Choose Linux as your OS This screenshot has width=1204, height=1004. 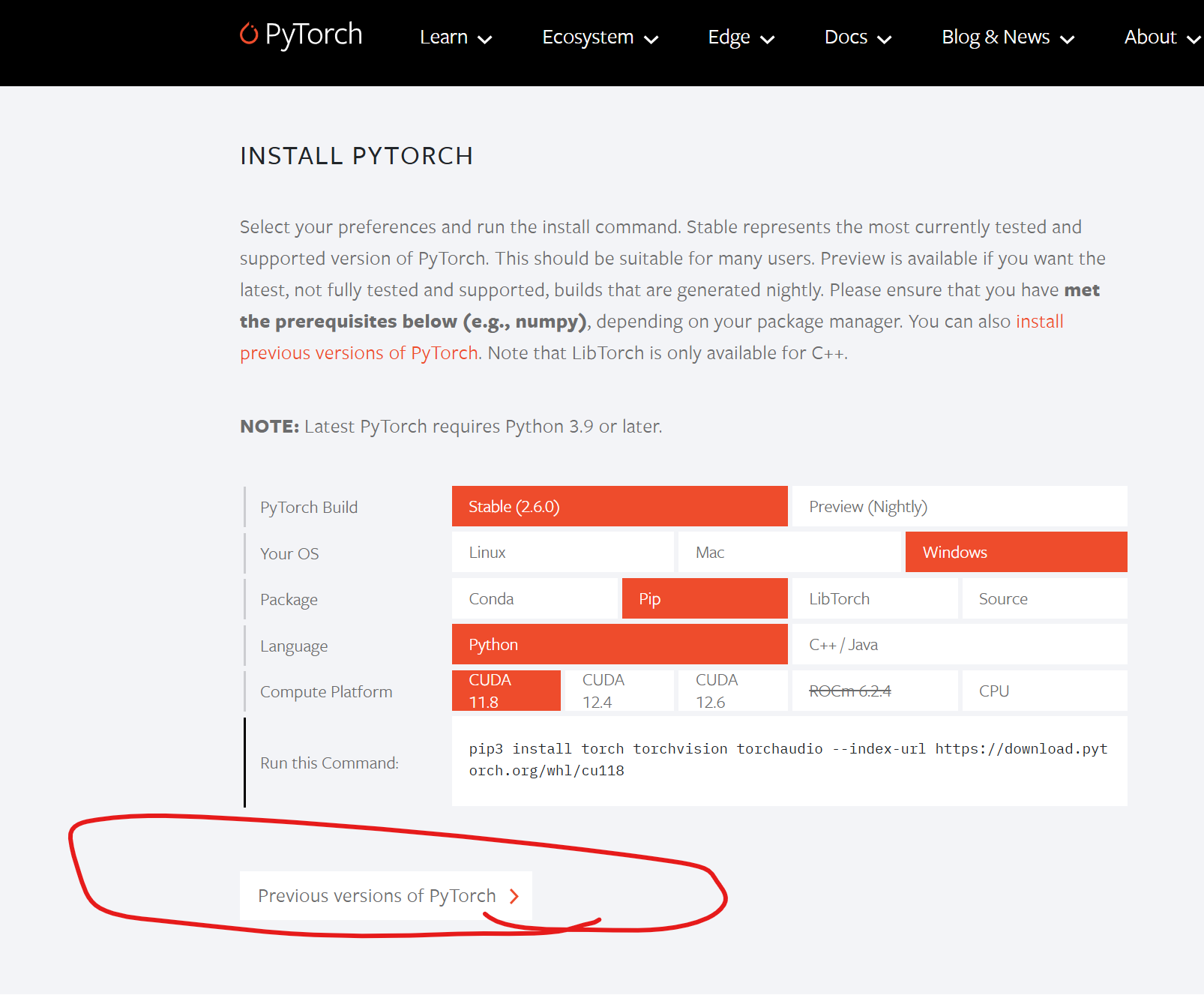click(x=562, y=552)
